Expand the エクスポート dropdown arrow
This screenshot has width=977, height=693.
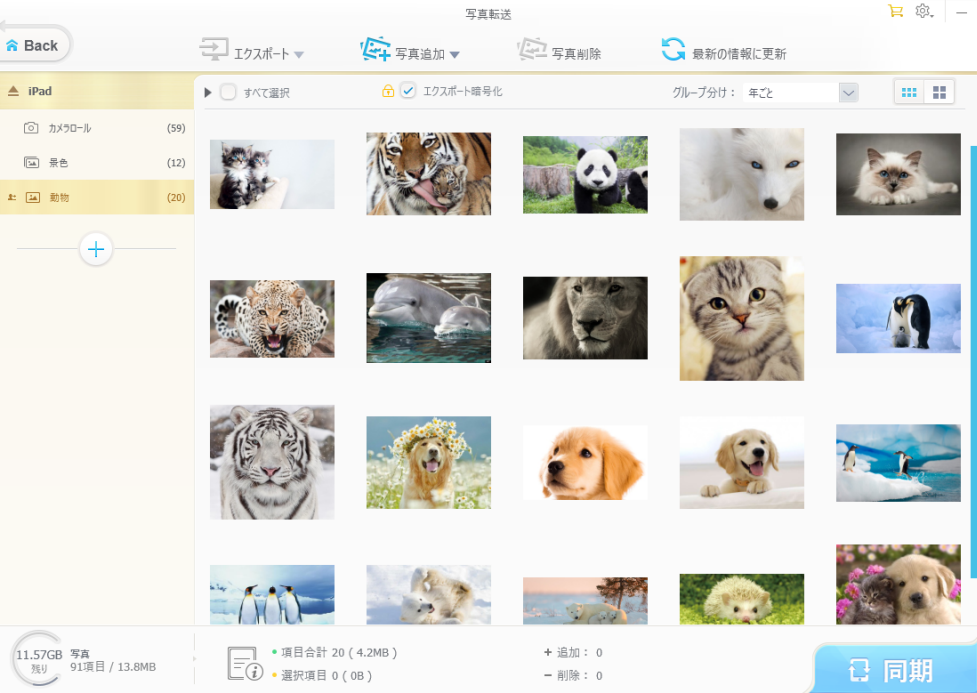pyautogui.click(x=299, y=55)
